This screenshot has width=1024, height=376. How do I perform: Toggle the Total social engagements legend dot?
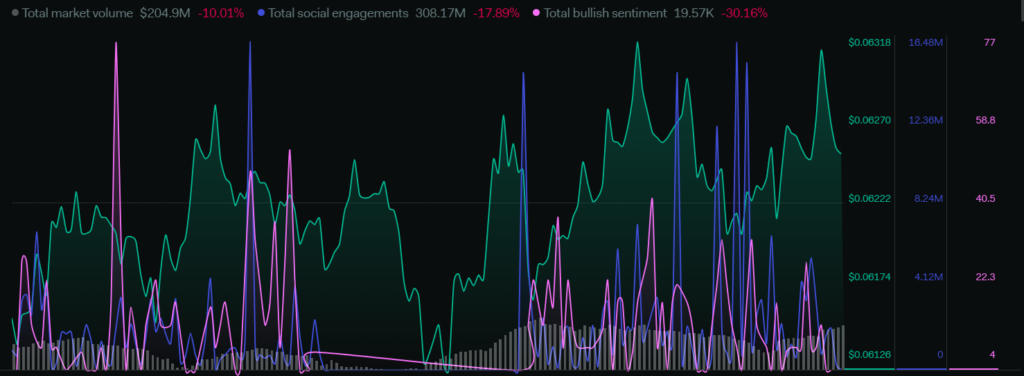pos(261,12)
